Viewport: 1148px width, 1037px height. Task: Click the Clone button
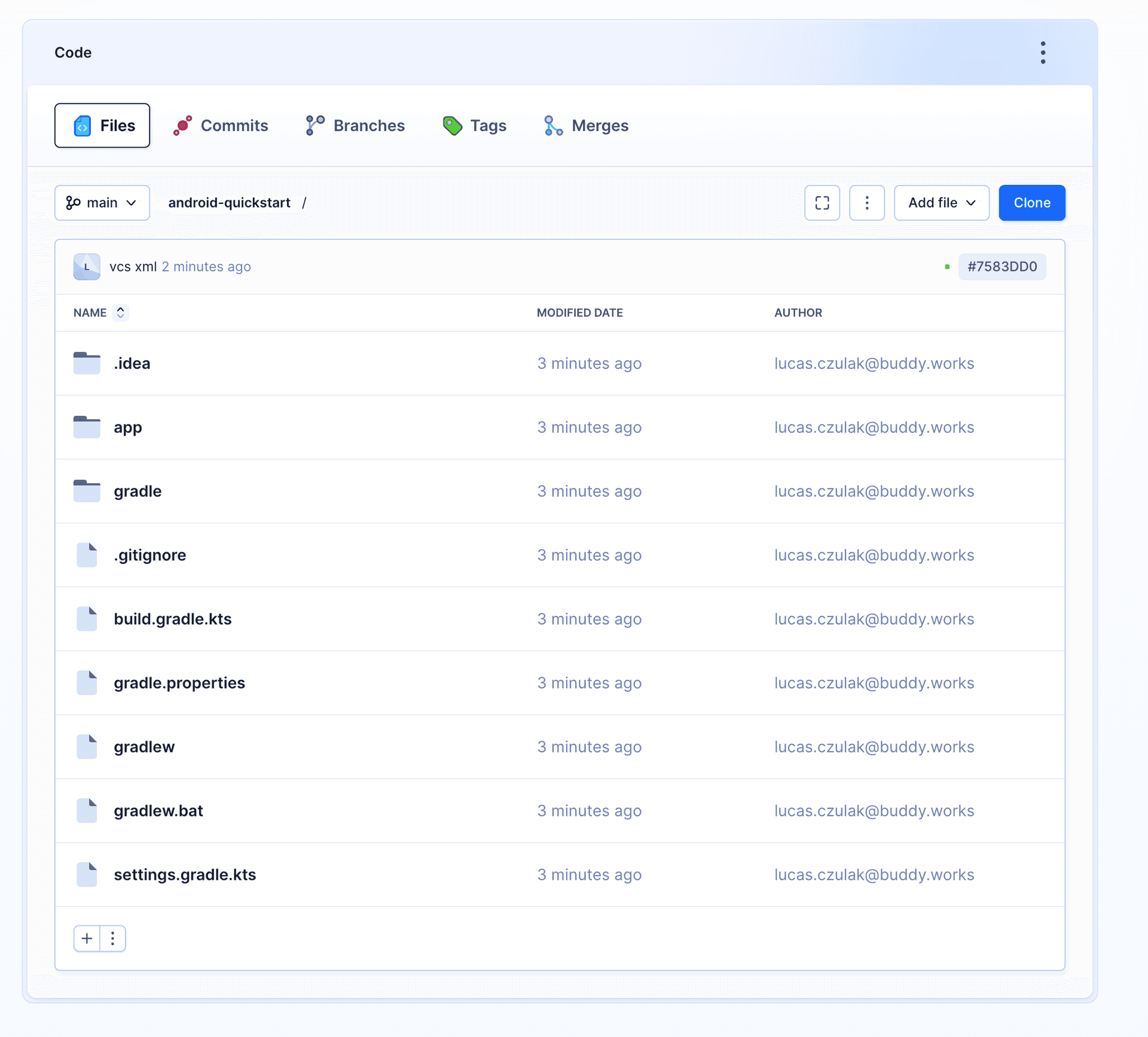pyautogui.click(x=1031, y=203)
